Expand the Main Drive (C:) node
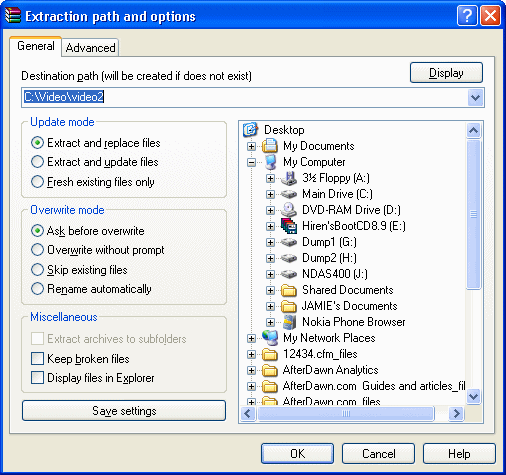 click(x=270, y=194)
